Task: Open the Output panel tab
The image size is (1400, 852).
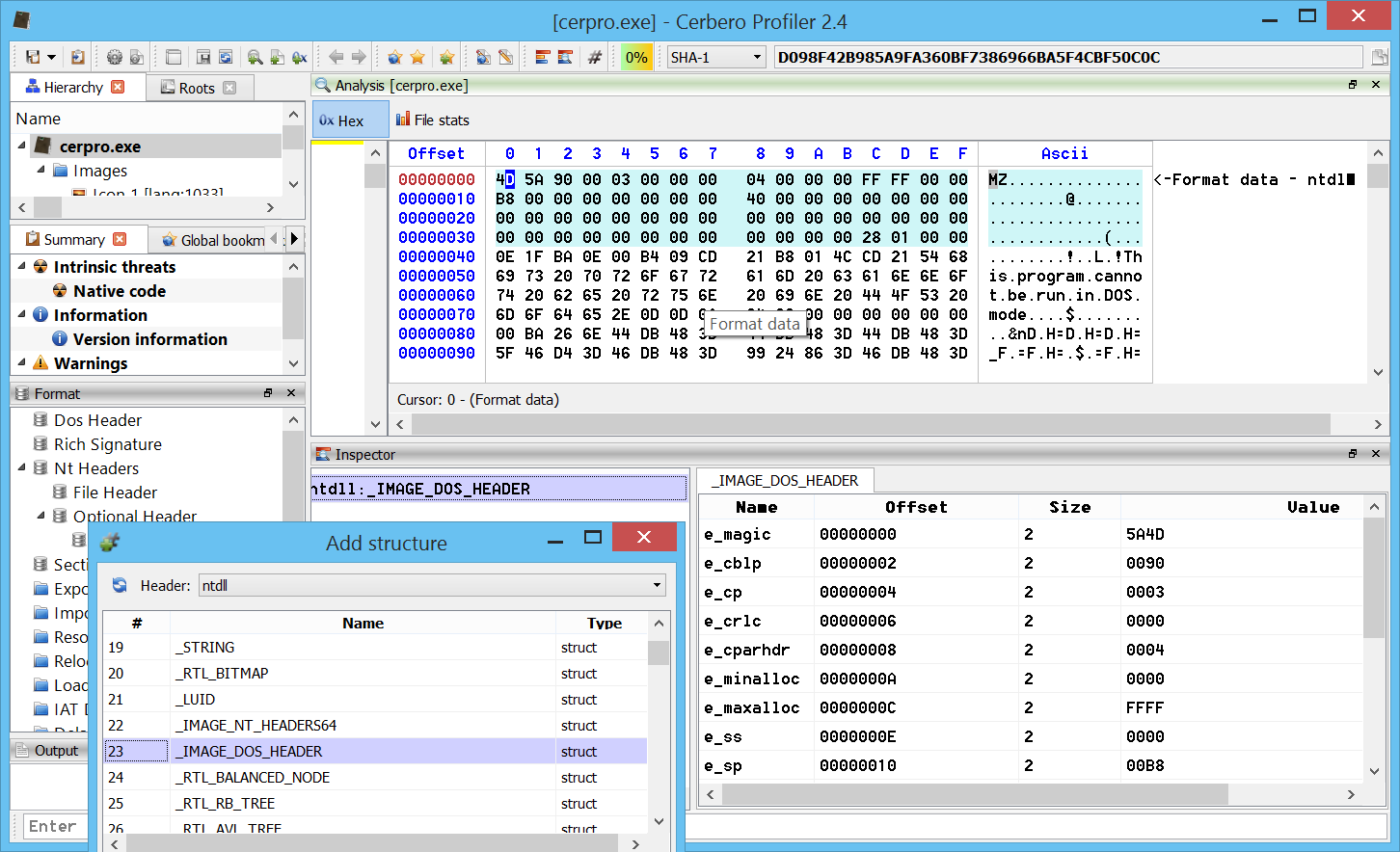Action: pyautogui.click(x=48, y=751)
